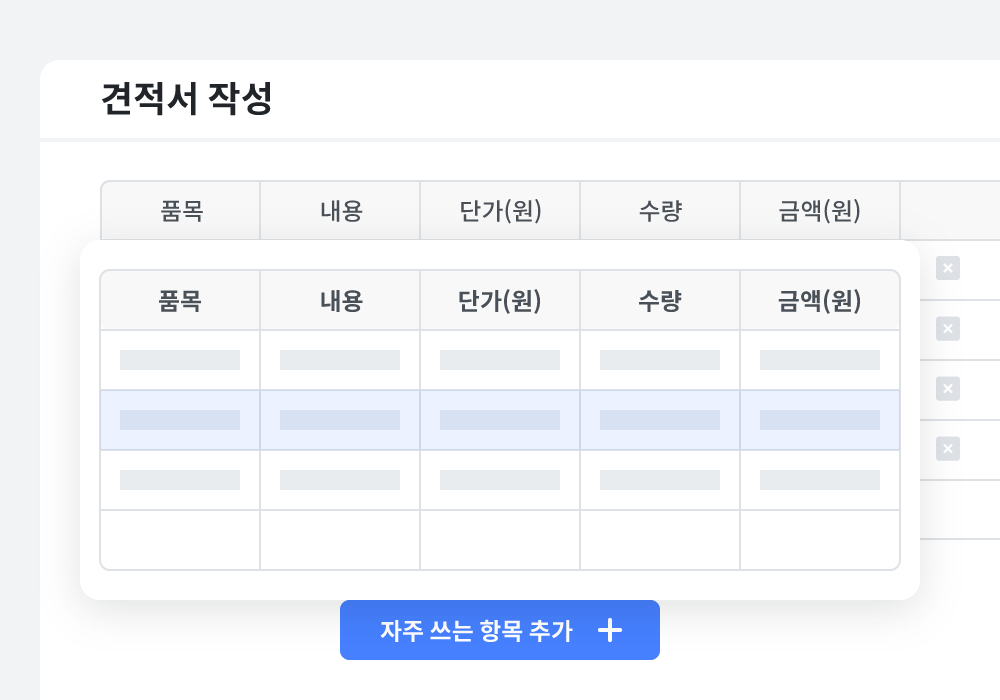Remove the second quote item row
Viewport: 1000px width, 700px height.
coord(947,328)
